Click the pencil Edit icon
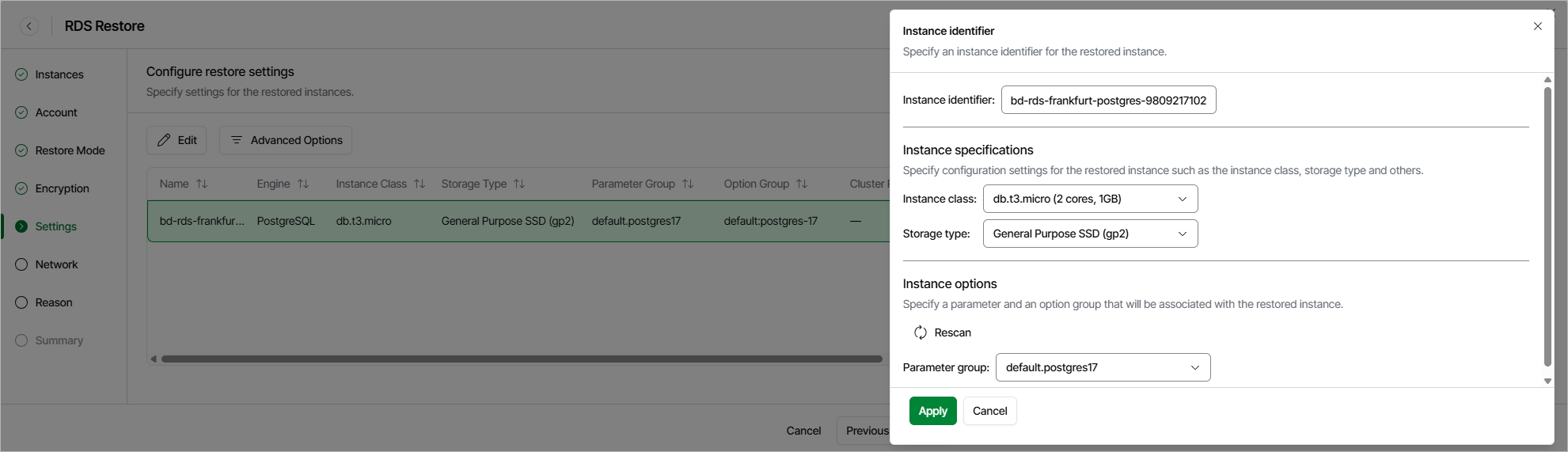The image size is (1568, 452). [x=164, y=140]
